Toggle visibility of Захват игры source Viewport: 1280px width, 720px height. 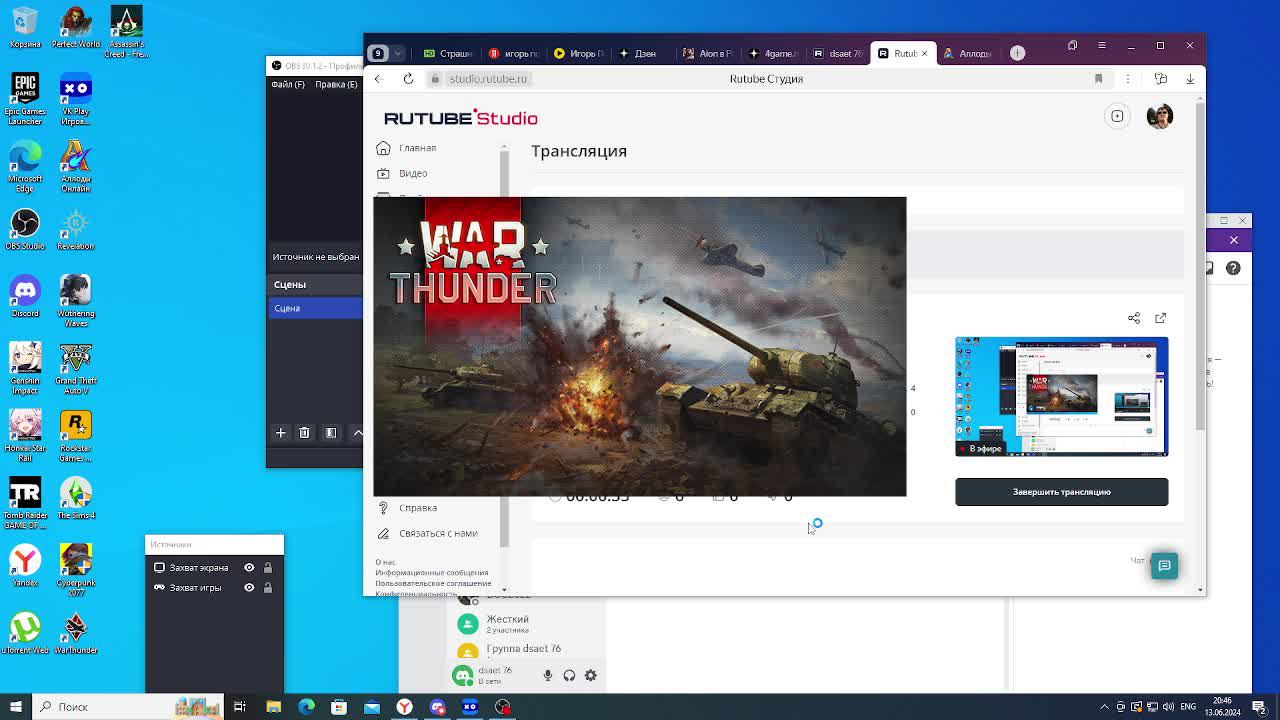pos(249,588)
